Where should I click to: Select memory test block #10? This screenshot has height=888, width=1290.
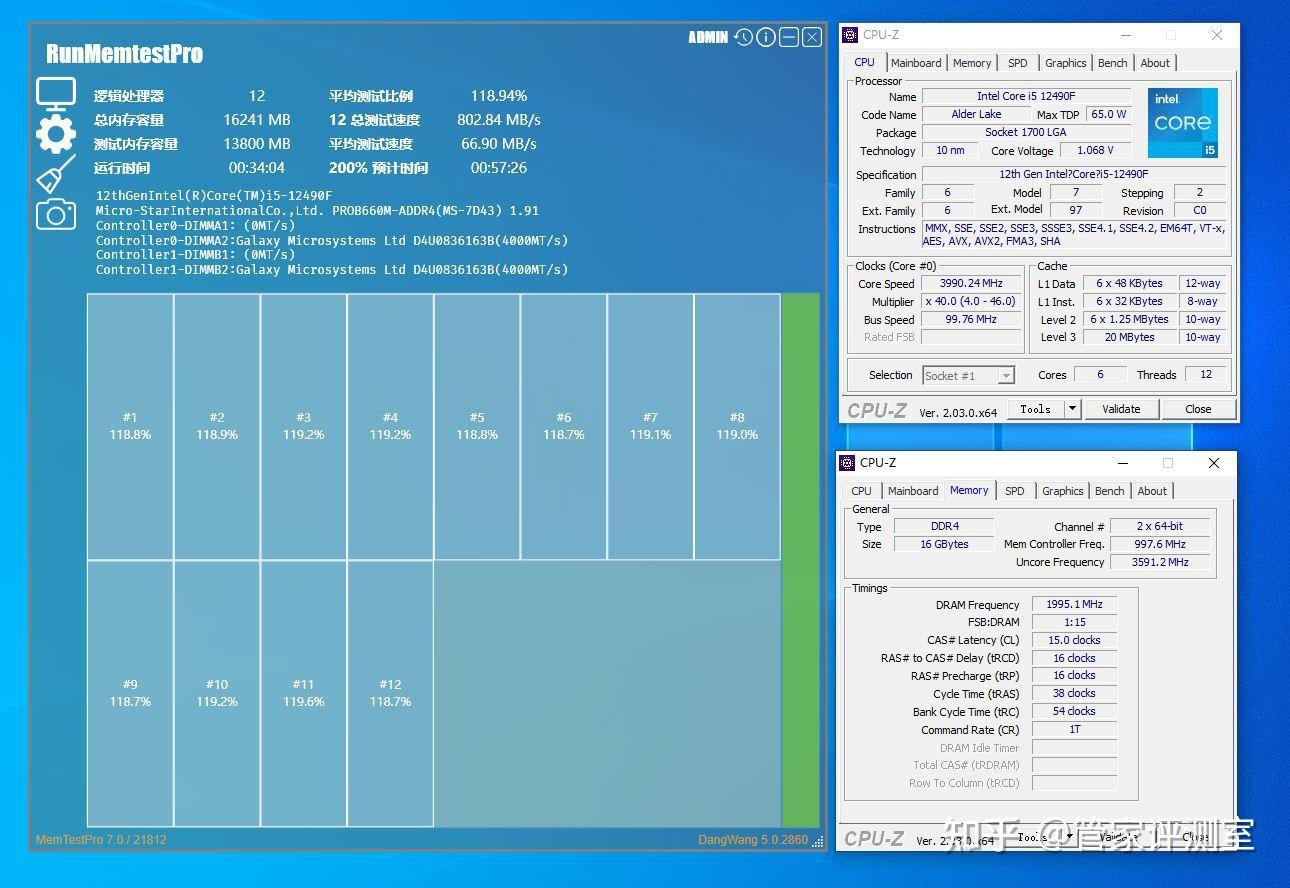(x=217, y=693)
